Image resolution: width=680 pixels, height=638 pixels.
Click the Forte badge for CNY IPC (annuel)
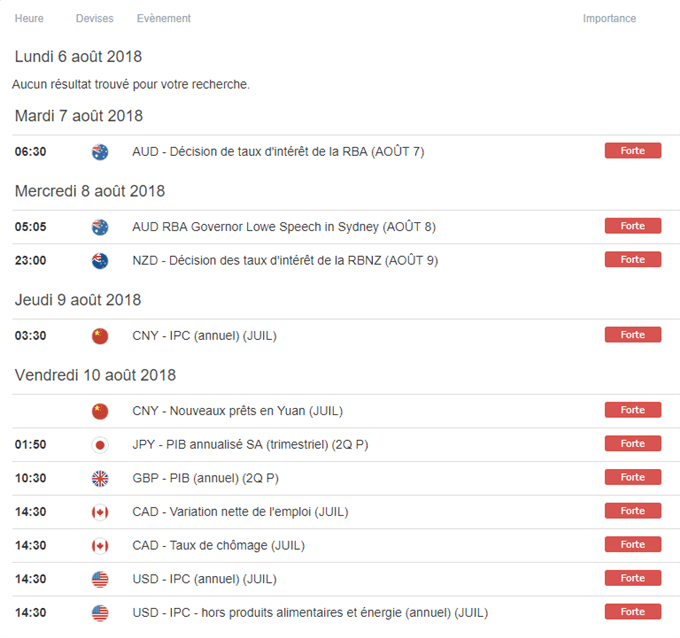pyautogui.click(x=633, y=334)
